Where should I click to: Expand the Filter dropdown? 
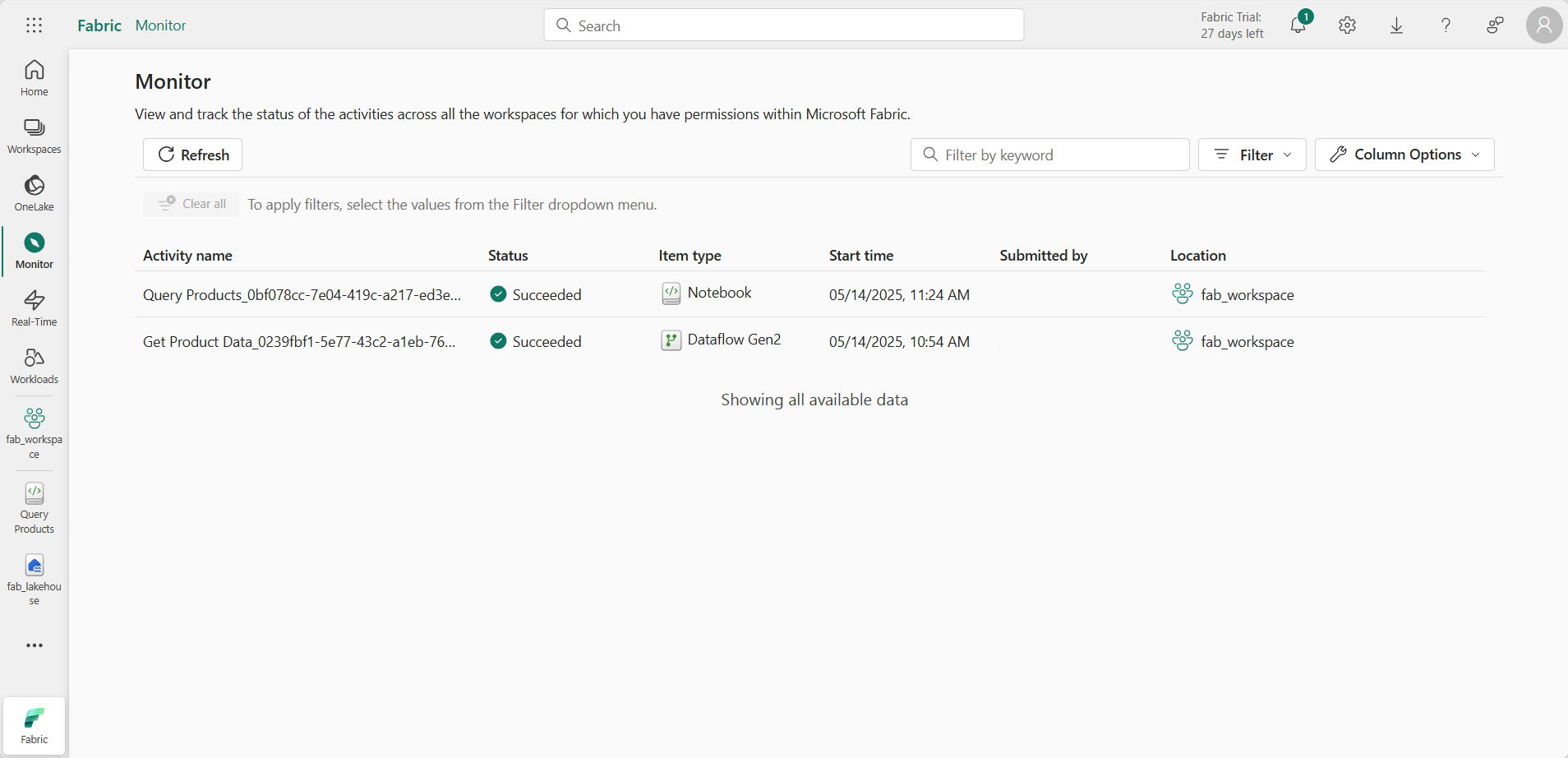pyautogui.click(x=1252, y=155)
